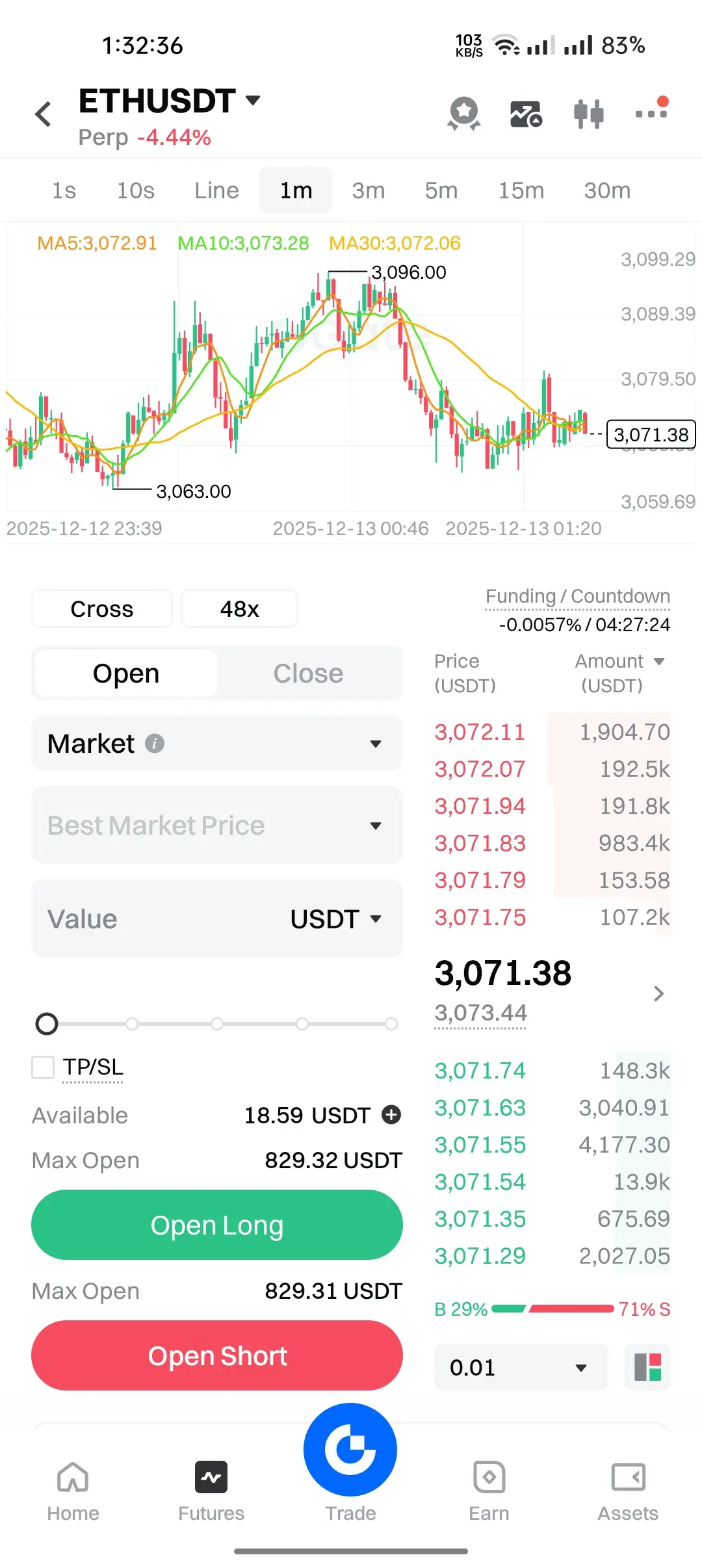Open the Market order type dropdown
Image resolution: width=702 pixels, height=1568 pixels.
[217, 743]
